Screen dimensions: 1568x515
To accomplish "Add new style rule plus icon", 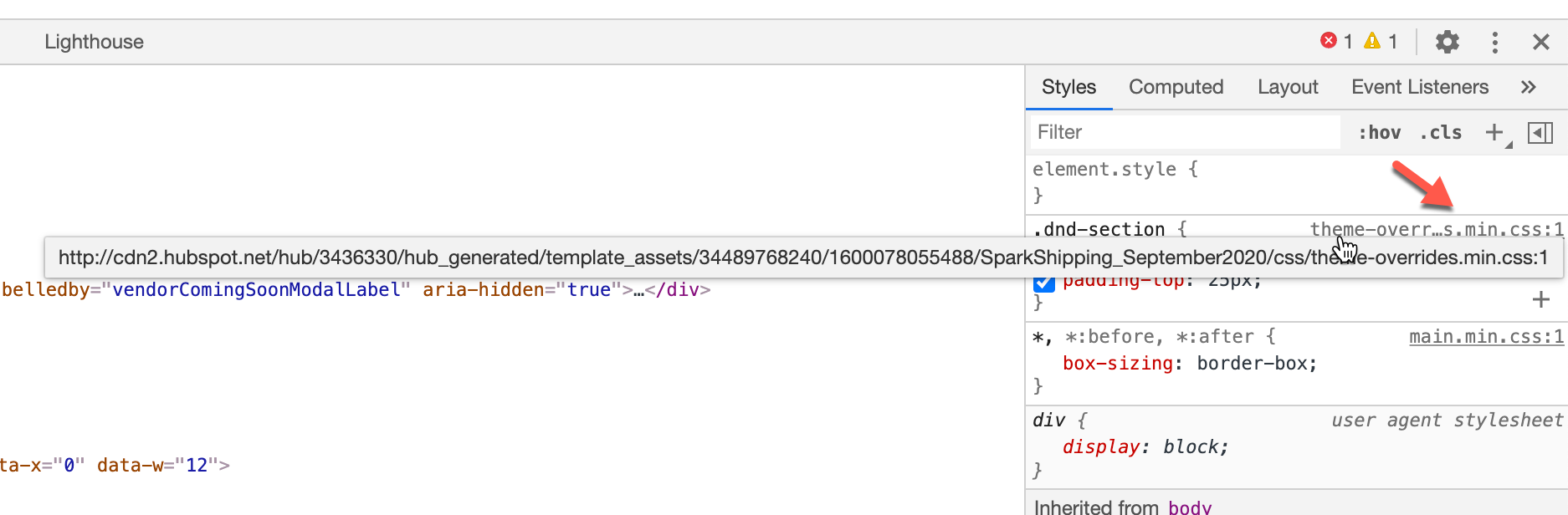I will click(1494, 132).
